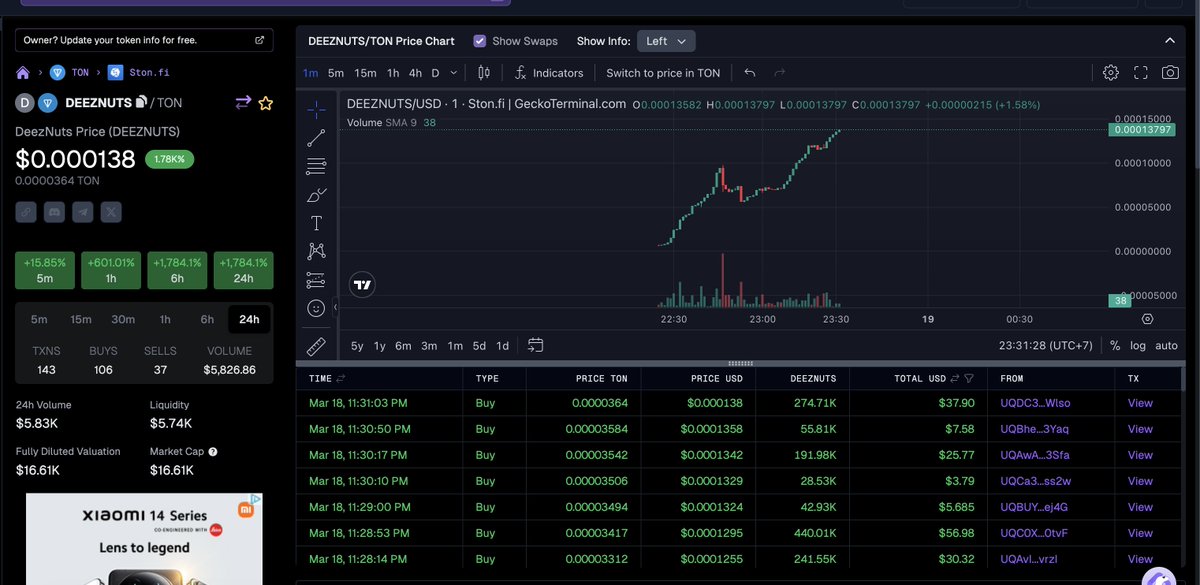Click Switch to price in TON

tap(663, 73)
